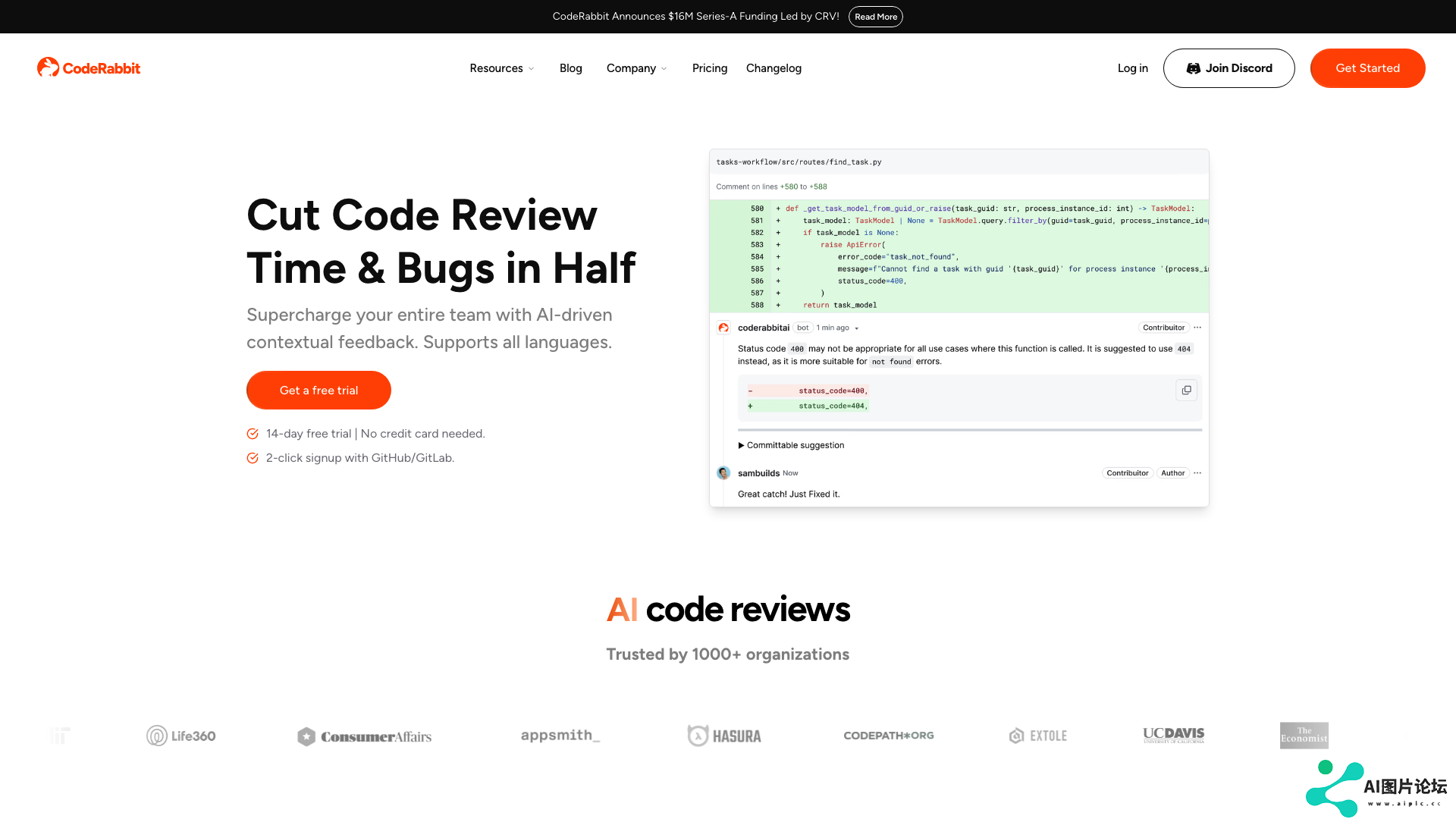1456x819 pixels.
Task: Click the UC Davis logo
Action: click(x=1174, y=735)
